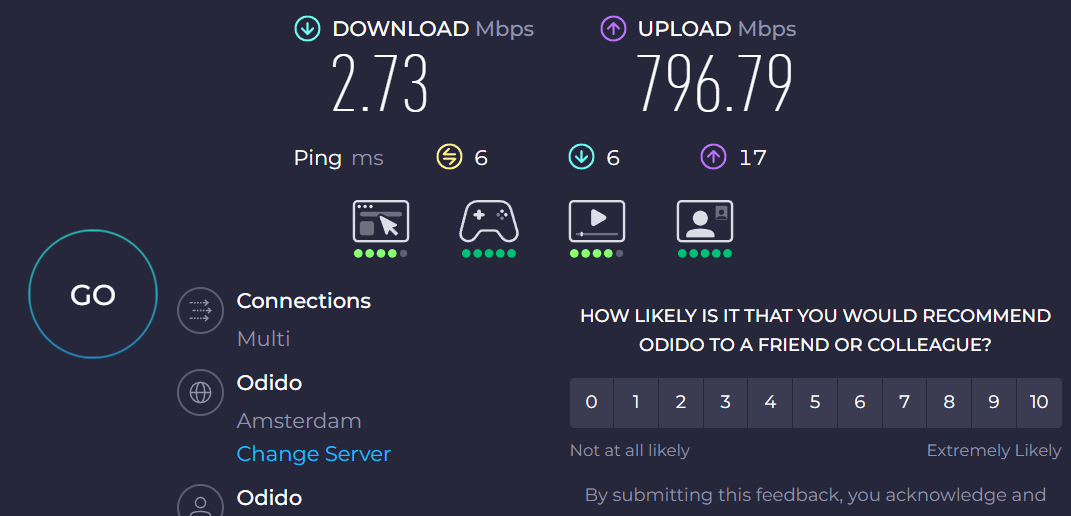This screenshot has height=516, width=1071.
Task: Pick score 7 for recommending Odido
Action: 904,403
